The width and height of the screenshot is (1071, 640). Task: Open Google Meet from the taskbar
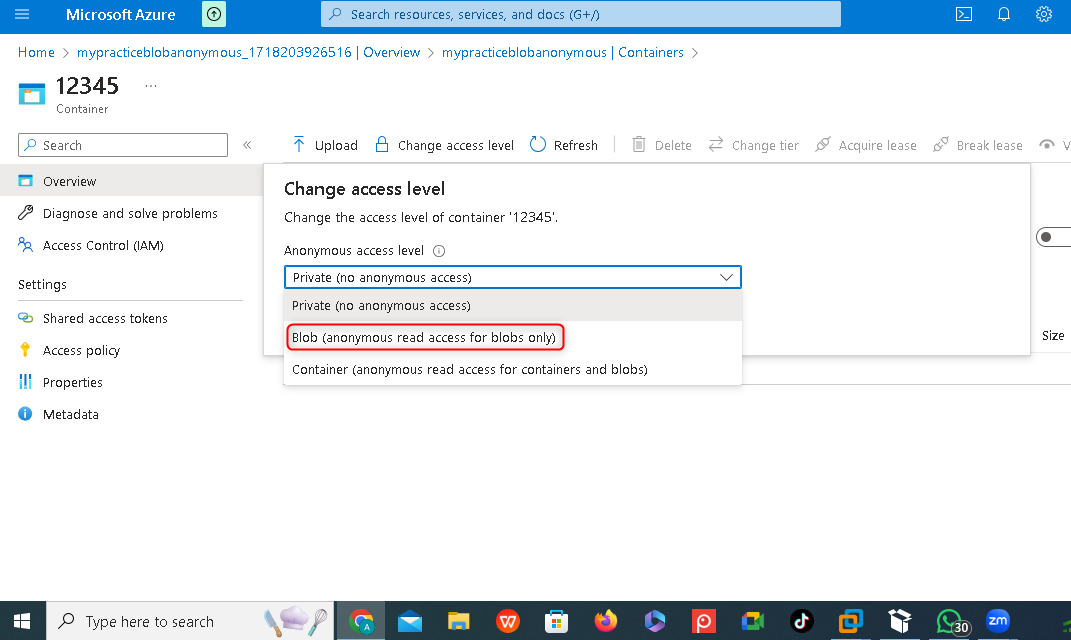[753, 621]
